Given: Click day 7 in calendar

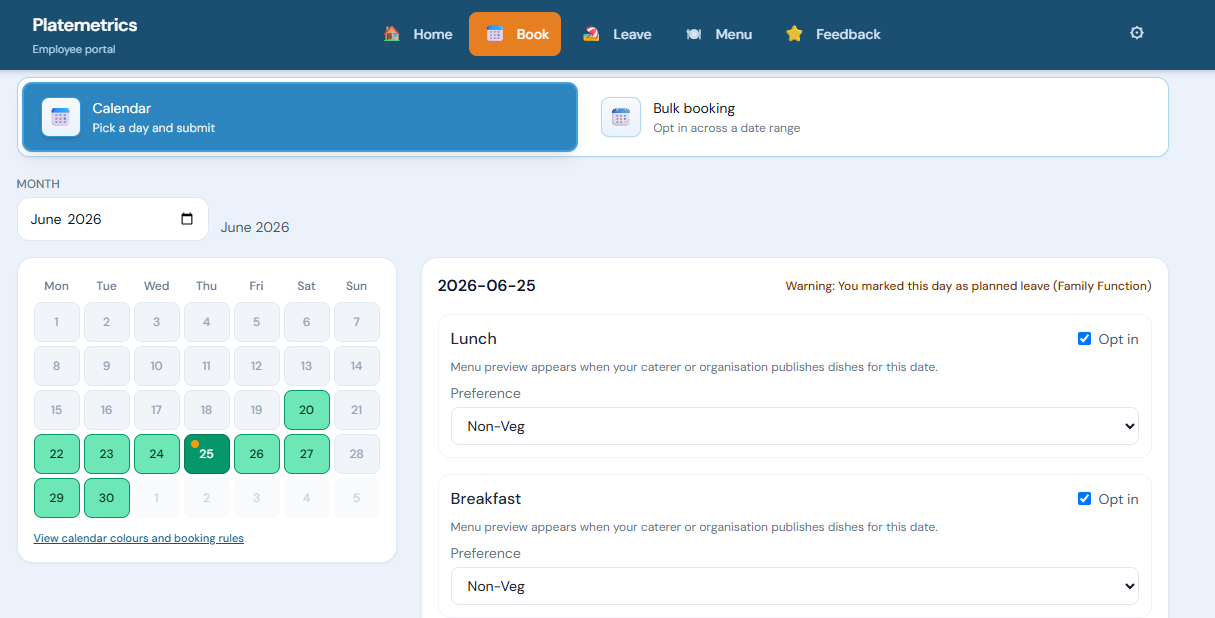Looking at the screenshot, I should (x=357, y=322).
